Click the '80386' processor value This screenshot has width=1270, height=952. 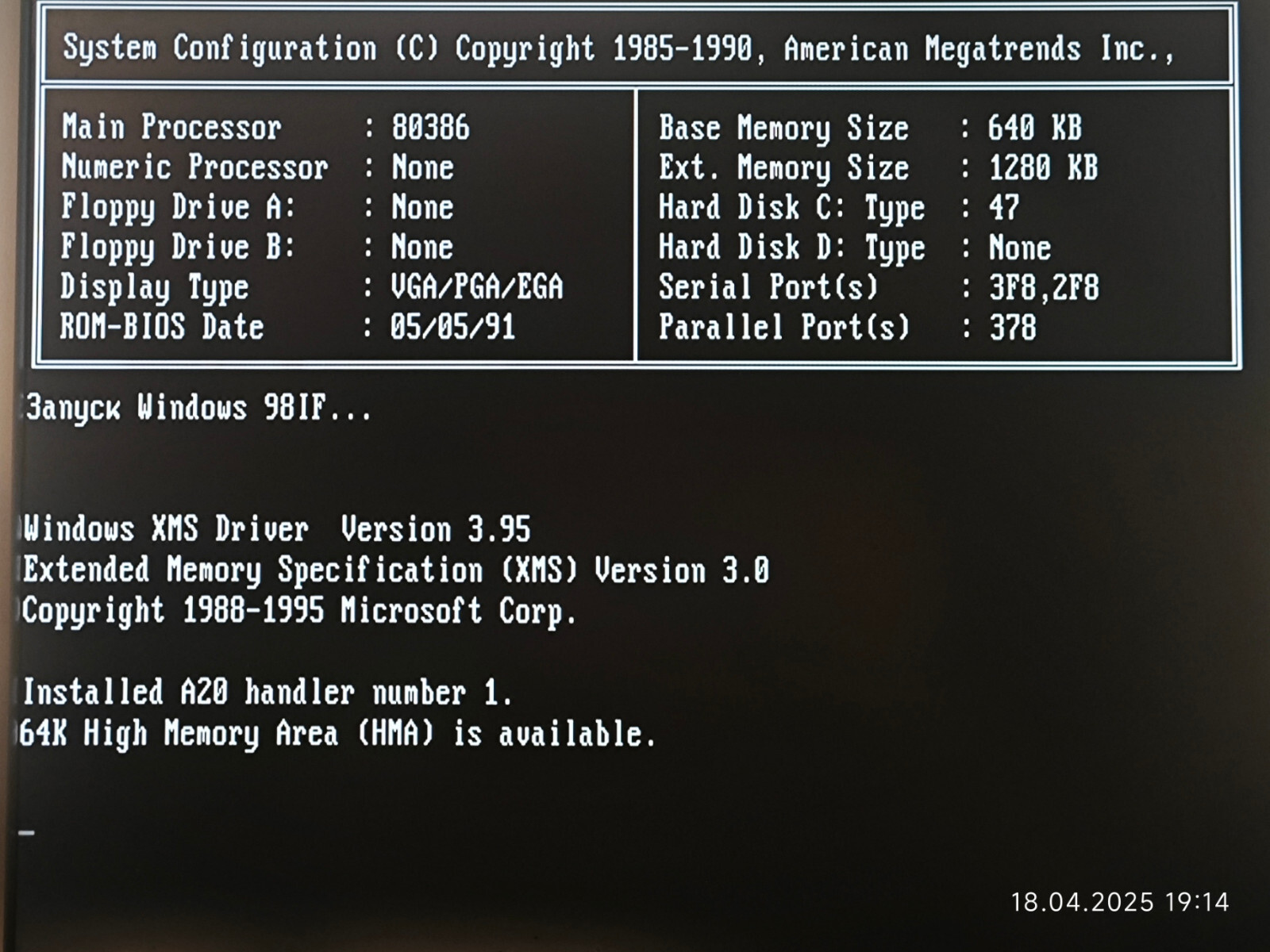431,128
